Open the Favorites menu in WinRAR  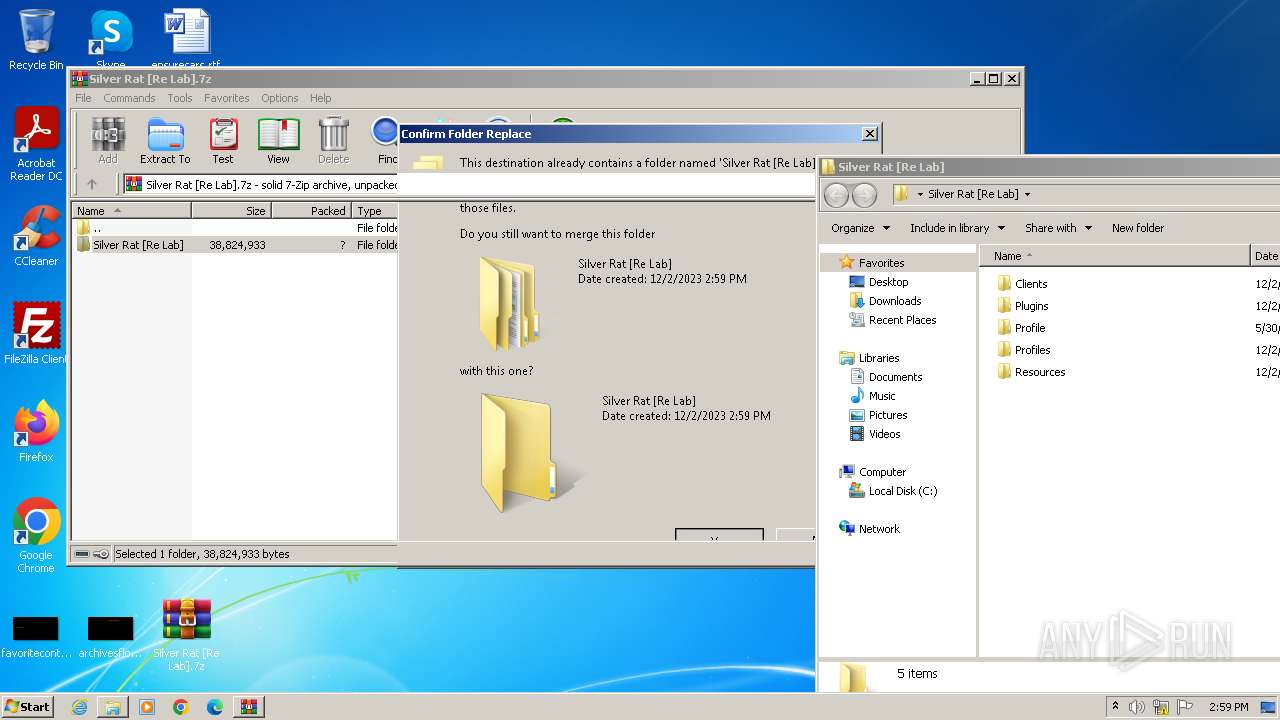pyautogui.click(x=227, y=98)
